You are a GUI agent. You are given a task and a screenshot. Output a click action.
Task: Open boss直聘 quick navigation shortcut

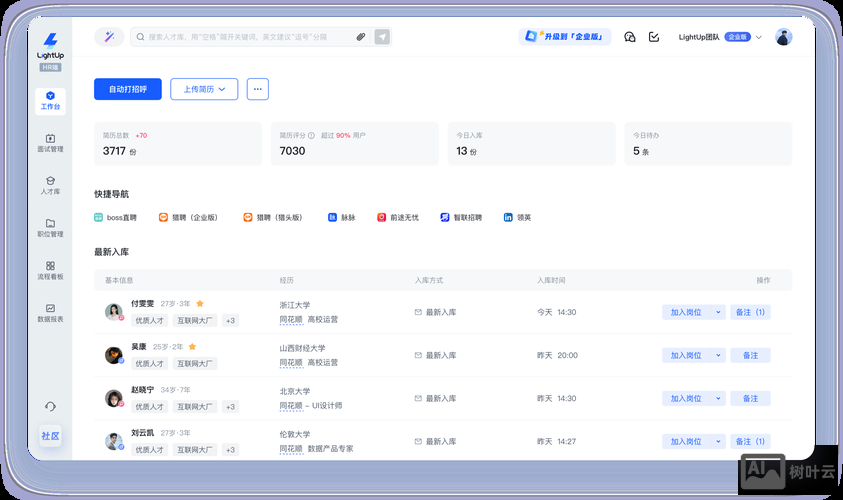[x=116, y=217]
